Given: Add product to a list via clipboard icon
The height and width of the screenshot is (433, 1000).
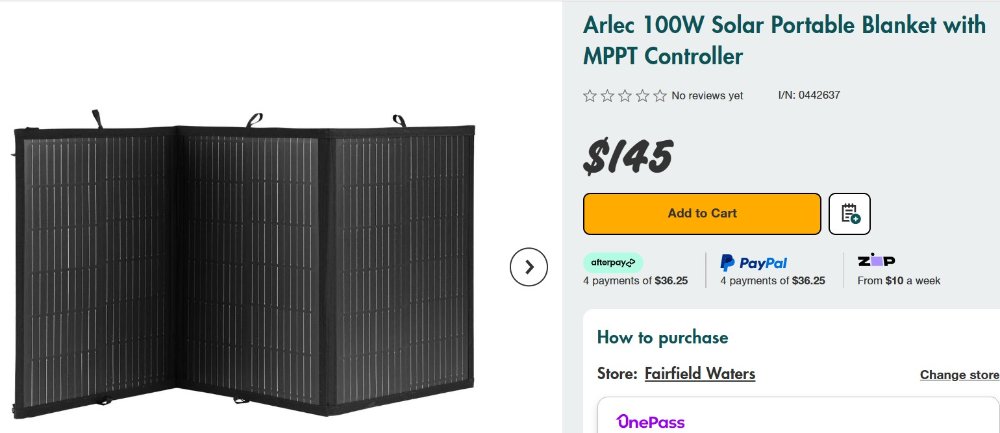Looking at the screenshot, I should (850, 214).
